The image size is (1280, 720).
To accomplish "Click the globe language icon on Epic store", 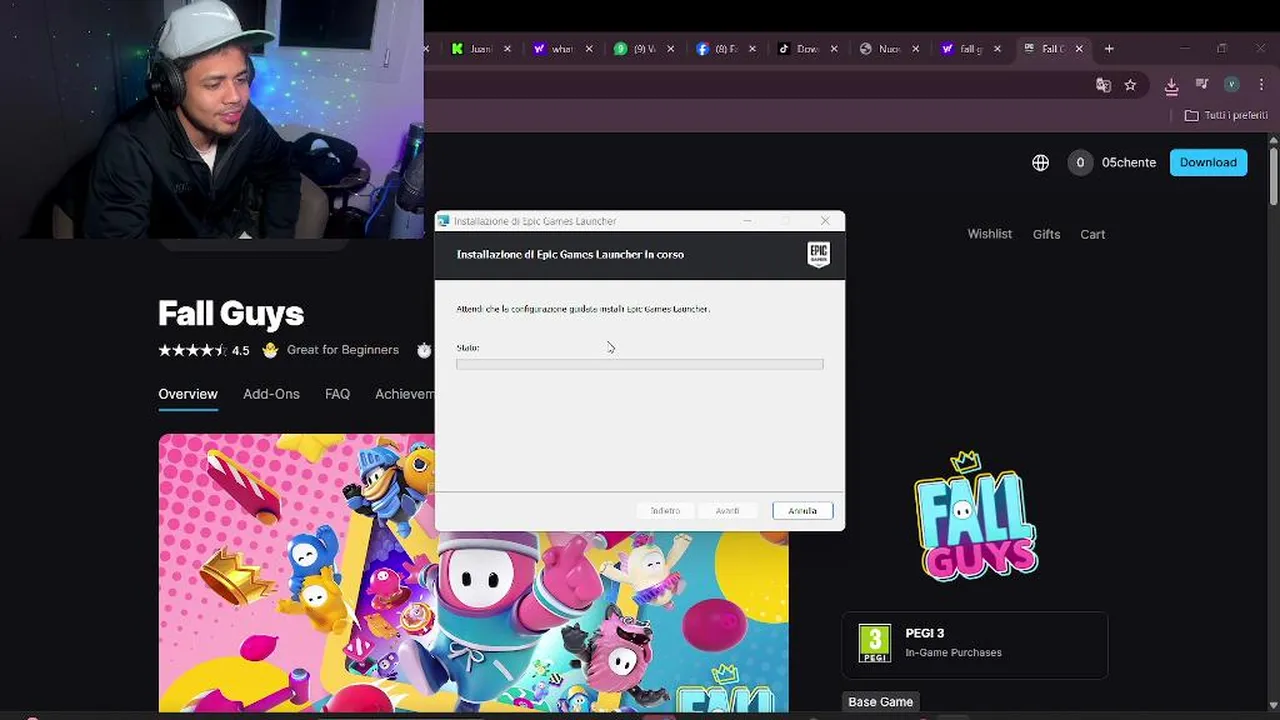I will click(1041, 162).
